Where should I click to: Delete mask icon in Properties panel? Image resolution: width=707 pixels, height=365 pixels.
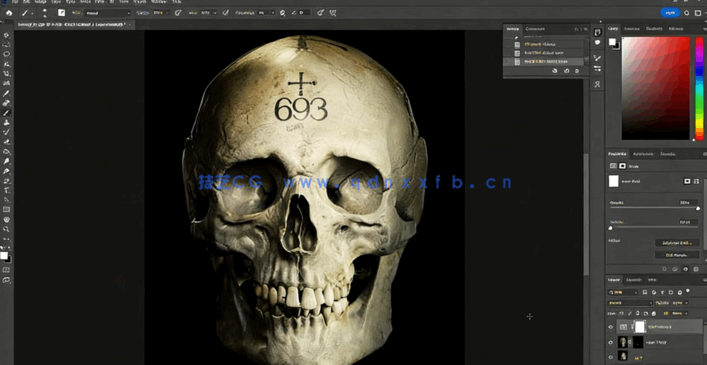(x=696, y=269)
